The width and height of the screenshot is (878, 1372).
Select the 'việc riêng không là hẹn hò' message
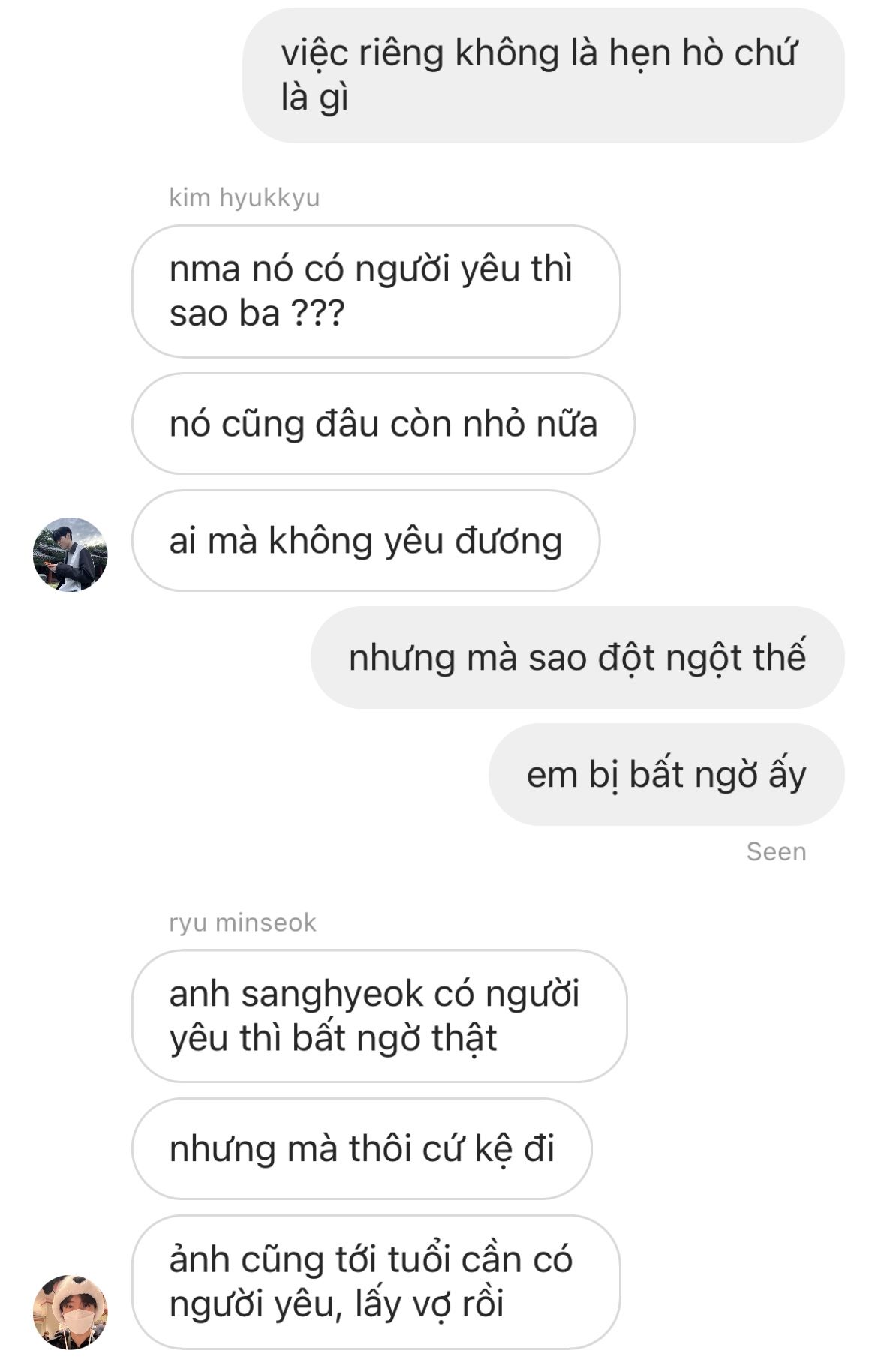(543, 75)
